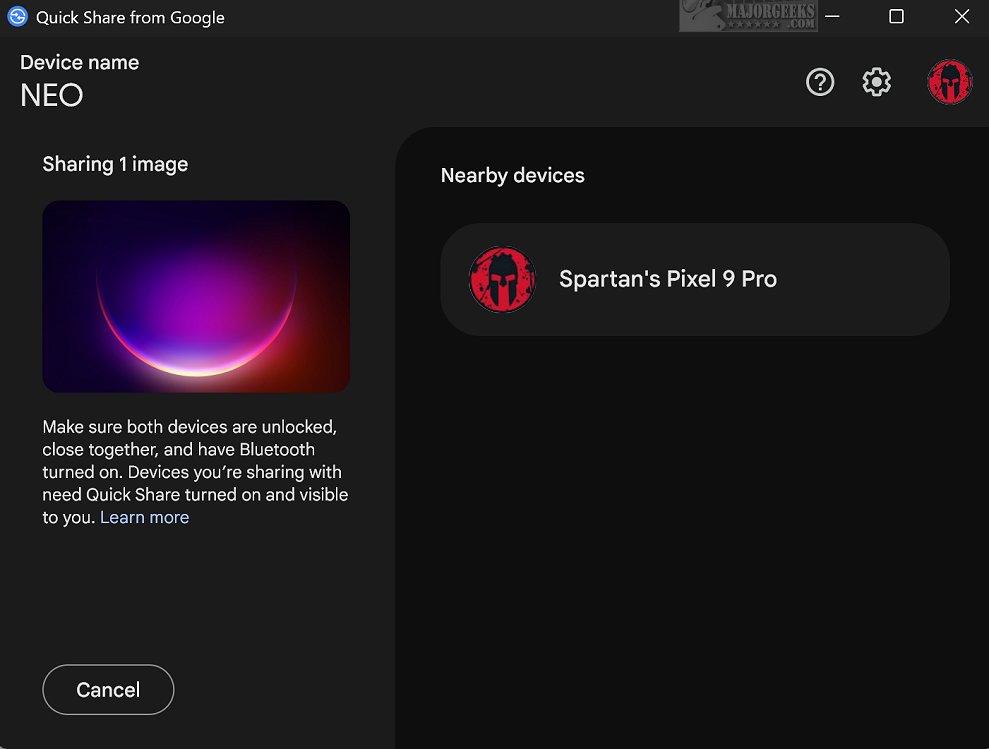The width and height of the screenshot is (989, 749).
Task: Click the device name NEO
Action: (52, 95)
